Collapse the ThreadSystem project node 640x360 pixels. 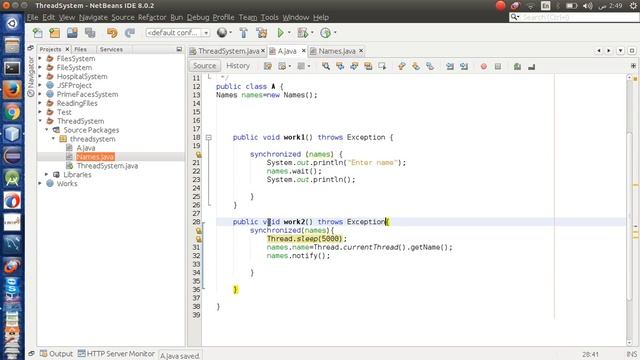pyautogui.click(x=40, y=121)
